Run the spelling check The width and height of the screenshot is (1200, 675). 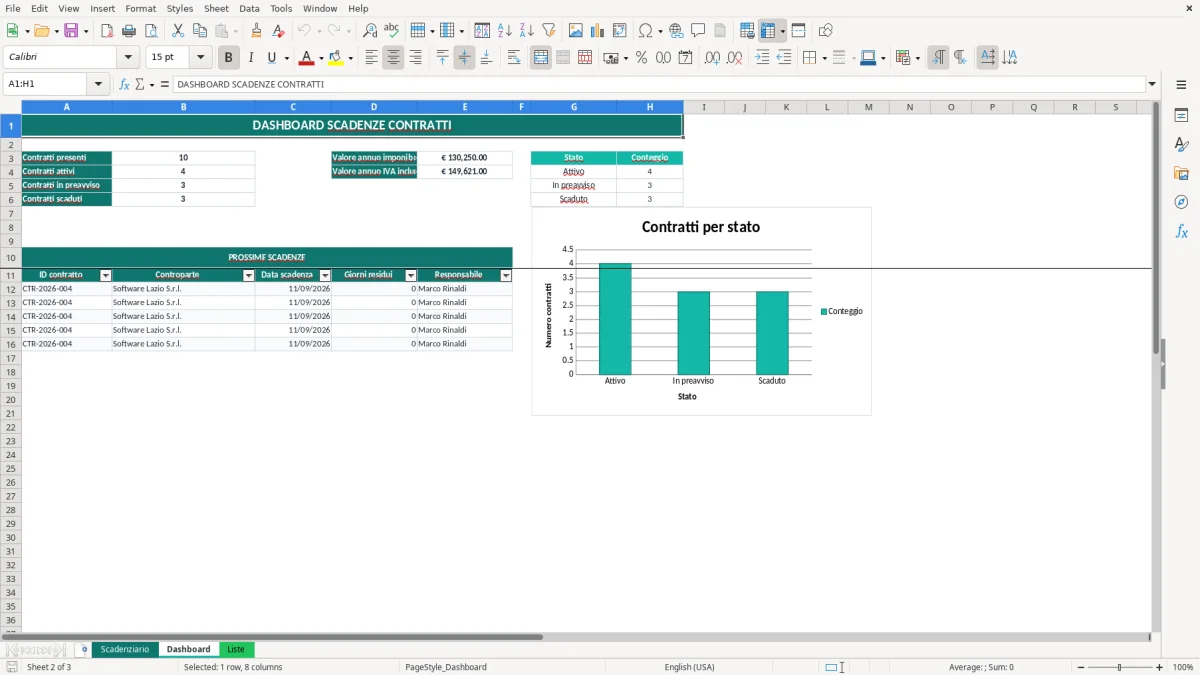pyautogui.click(x=392, y=31)
